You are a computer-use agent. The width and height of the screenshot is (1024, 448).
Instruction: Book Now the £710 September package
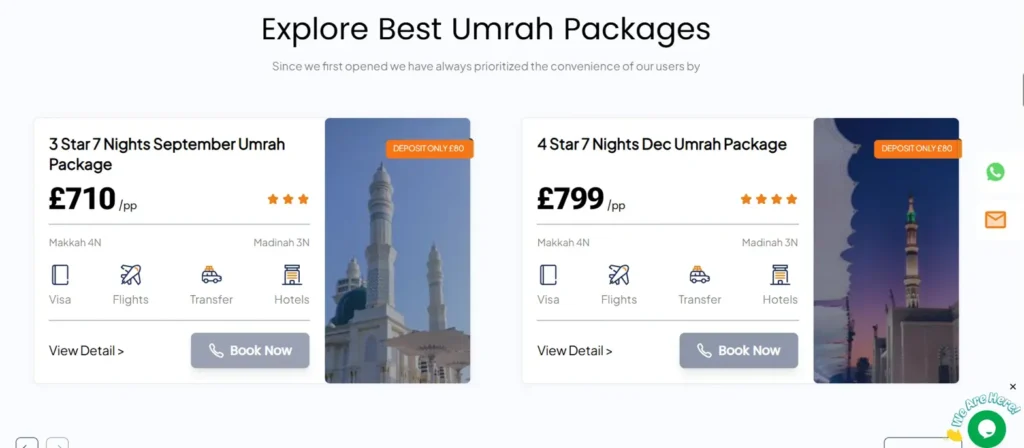pos(250,351)
